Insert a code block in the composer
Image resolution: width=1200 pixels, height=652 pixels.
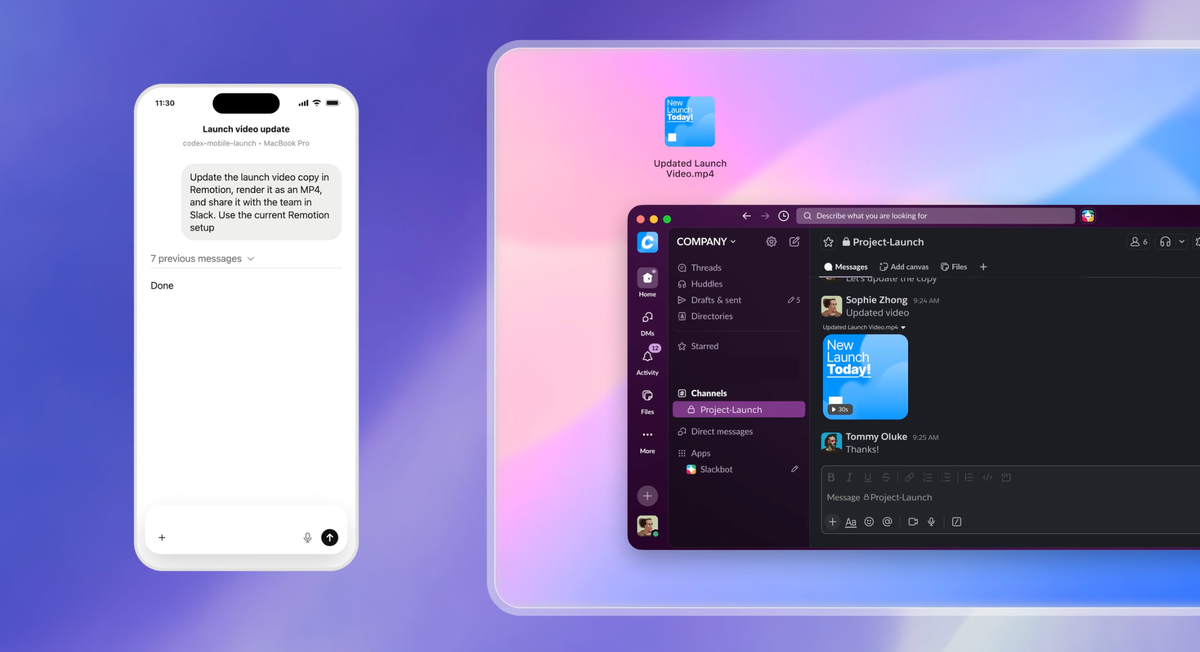tap(1006, 478)
